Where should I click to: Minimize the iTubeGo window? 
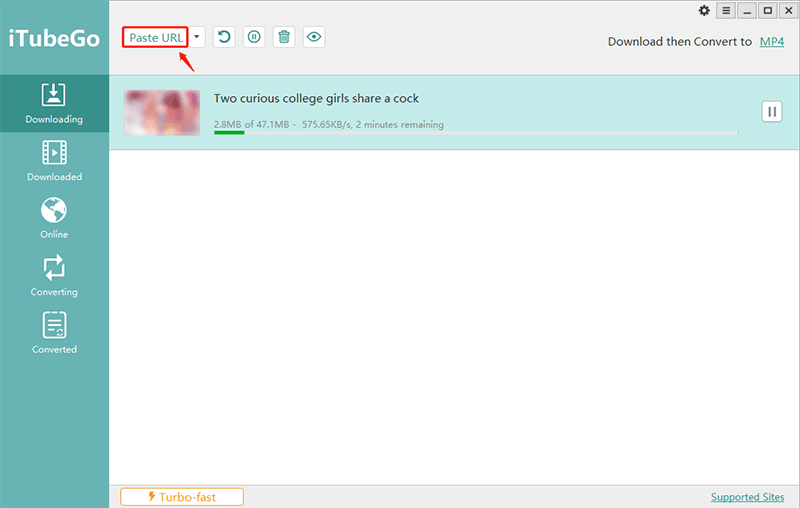747,11
